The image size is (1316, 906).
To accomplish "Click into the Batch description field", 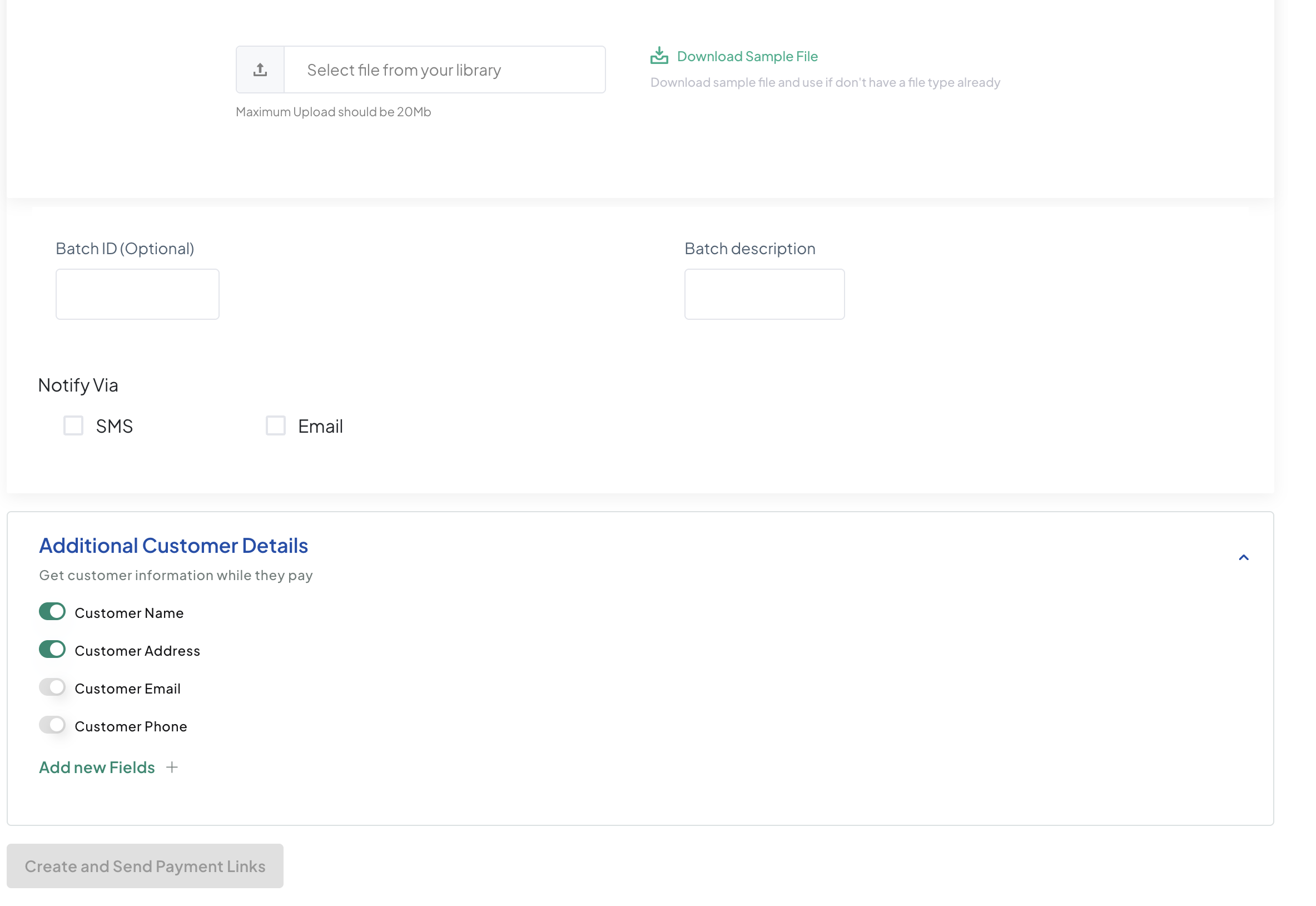I will [x=764, y=294].
